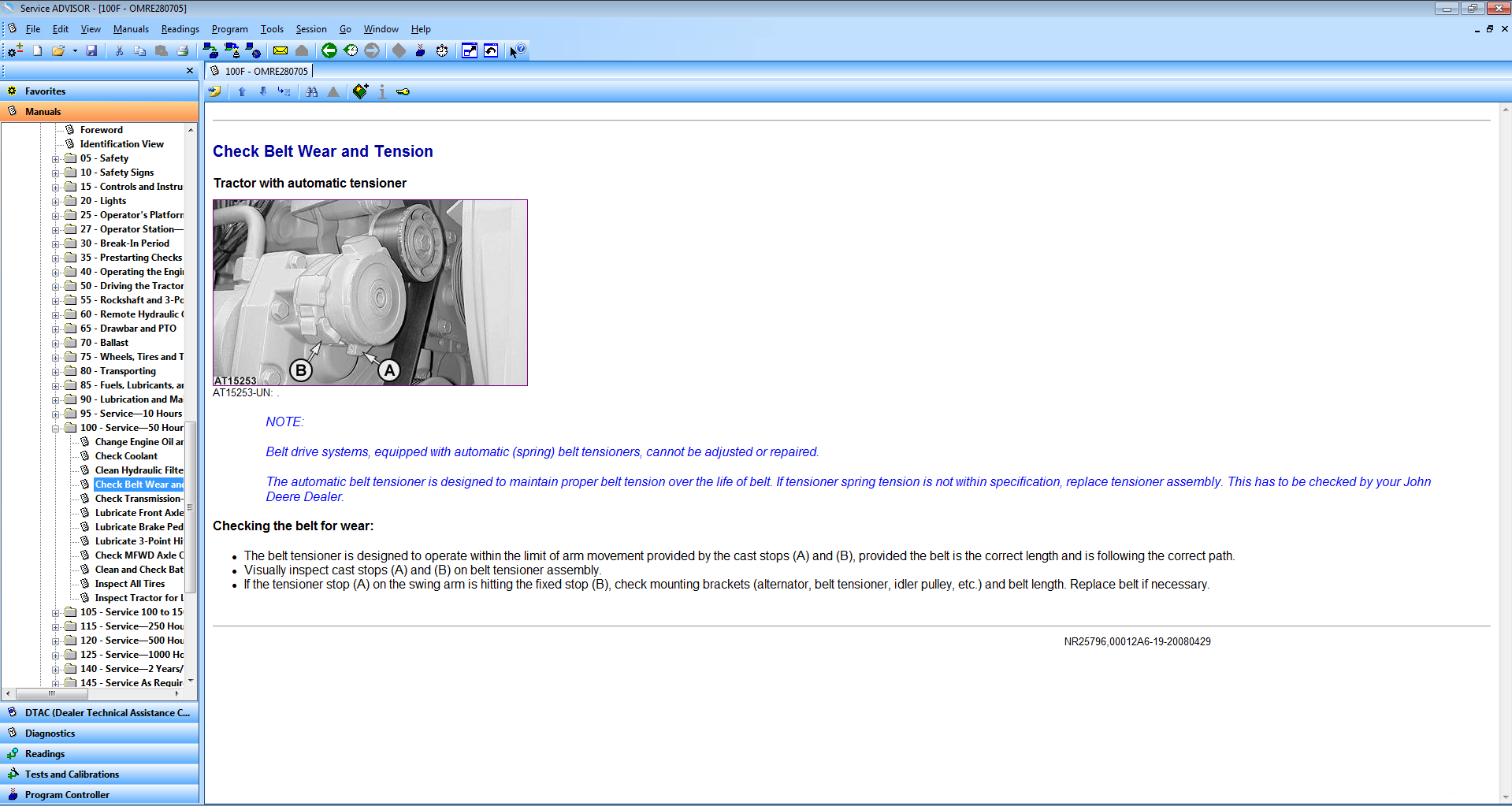
Task: Expand the 05 - Safety folder
Action: click(56, 159)
